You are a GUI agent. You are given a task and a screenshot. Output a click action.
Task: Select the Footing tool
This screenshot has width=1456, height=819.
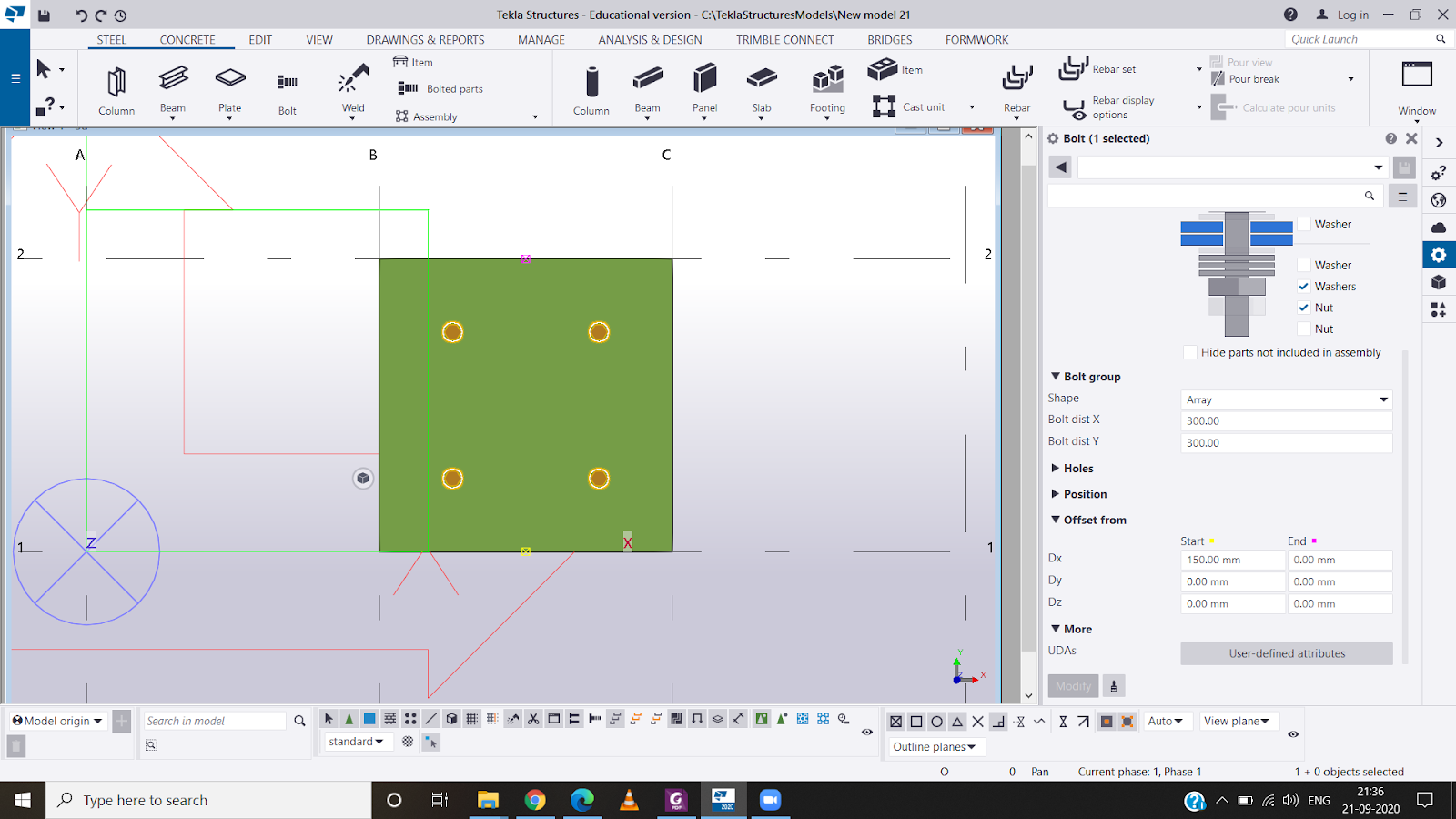827,89
